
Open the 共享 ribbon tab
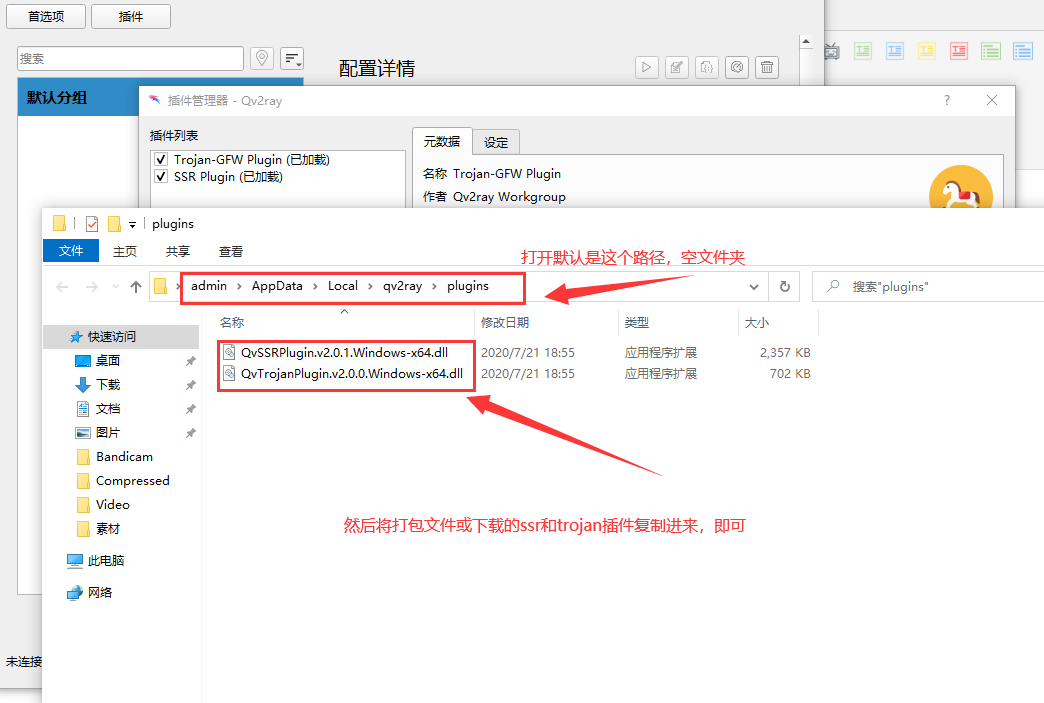[178, 252]
